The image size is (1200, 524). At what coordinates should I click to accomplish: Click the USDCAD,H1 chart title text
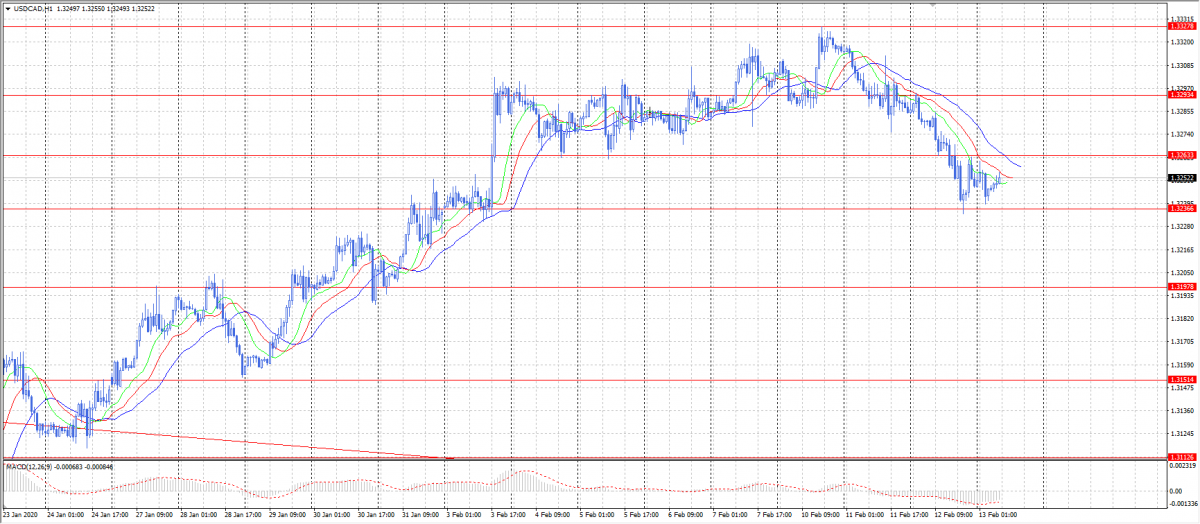pyautogui.click(x=33, y=8)
